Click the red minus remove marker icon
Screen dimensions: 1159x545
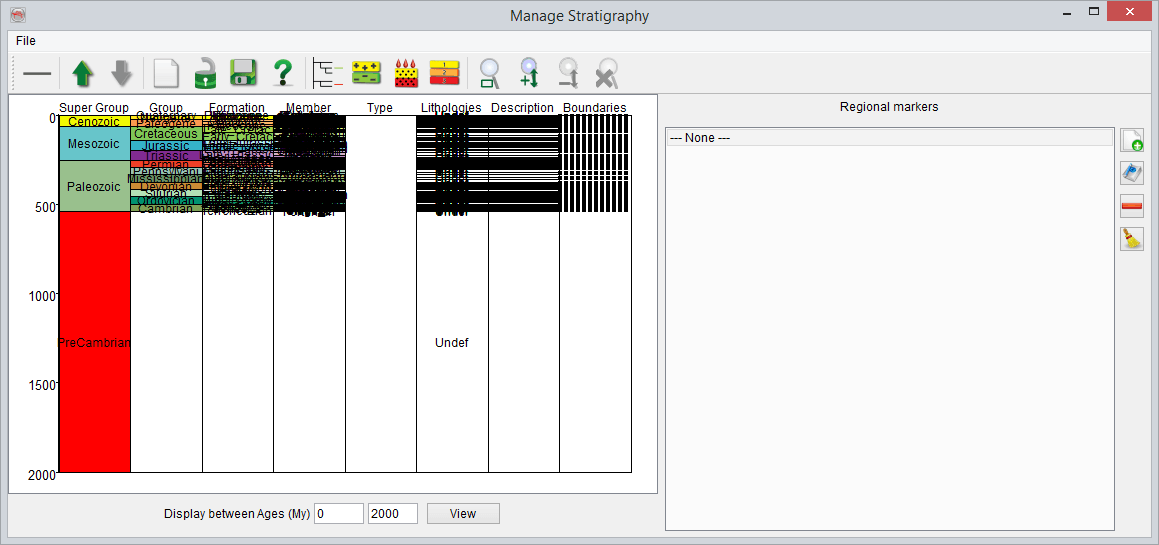[x=1131, y=206]
